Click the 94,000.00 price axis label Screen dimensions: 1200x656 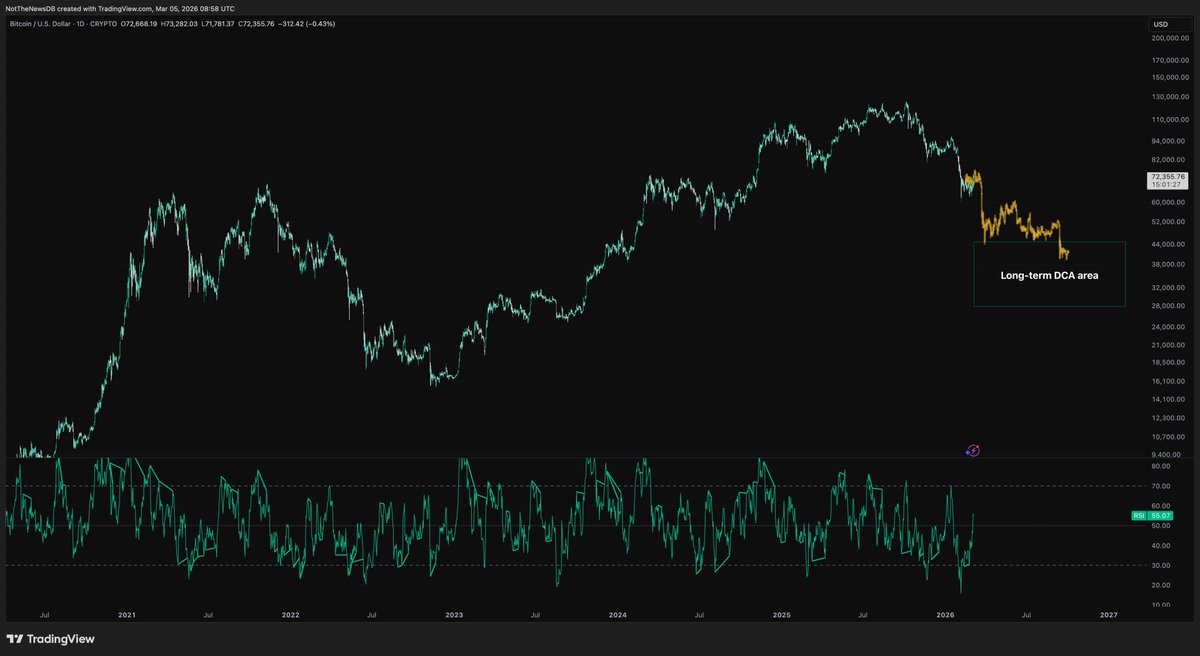point(1168,140)
